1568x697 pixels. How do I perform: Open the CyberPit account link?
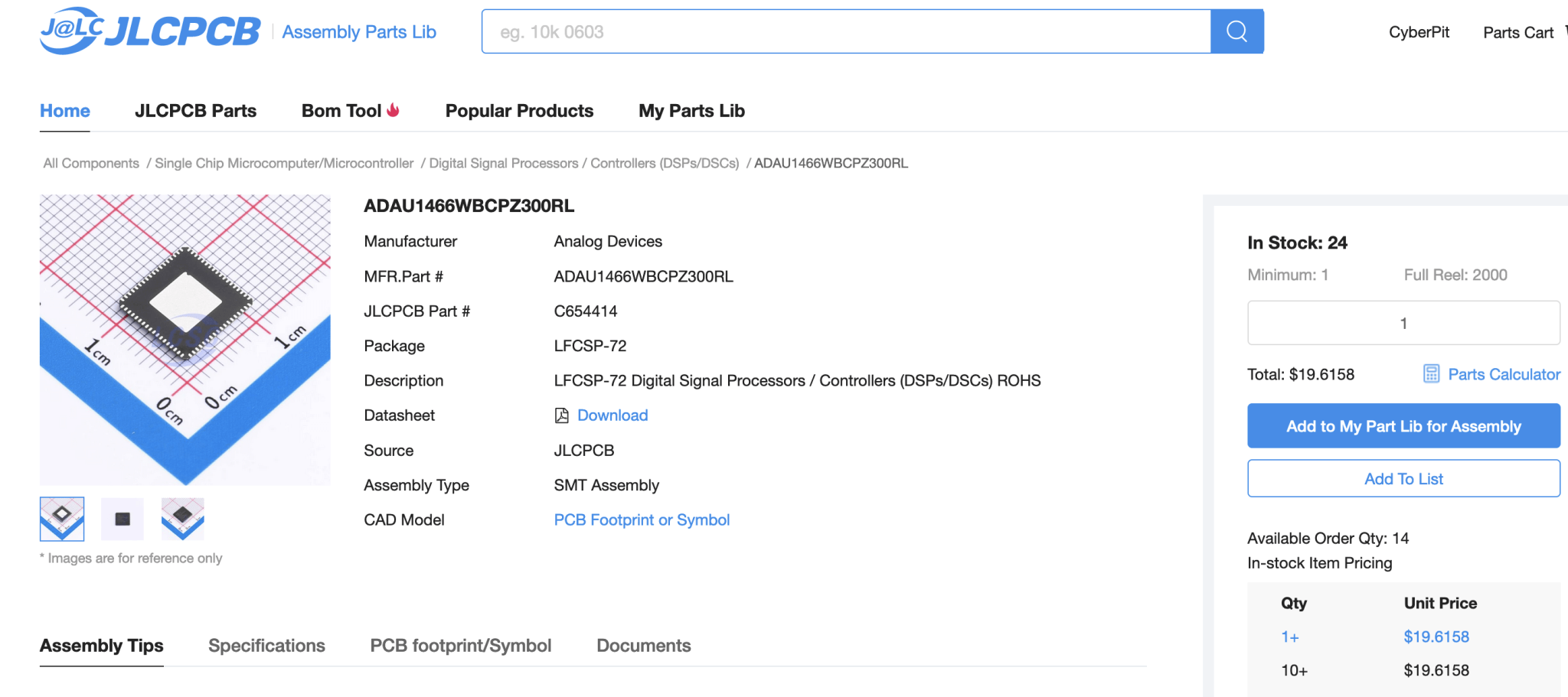pyautogui.click(x=1419, y=32)
